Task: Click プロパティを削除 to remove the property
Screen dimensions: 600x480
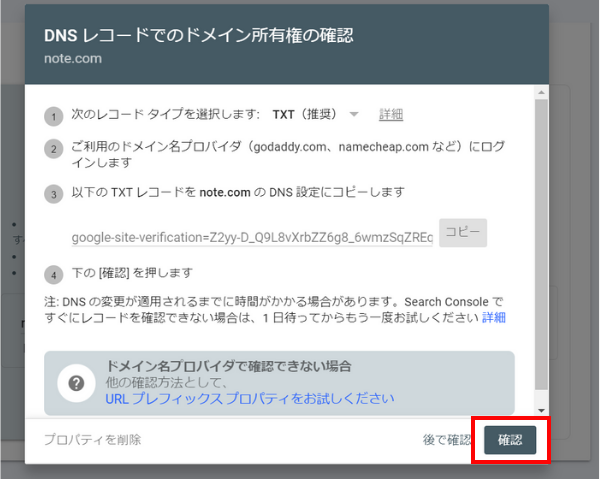Action: click(93, 440)
